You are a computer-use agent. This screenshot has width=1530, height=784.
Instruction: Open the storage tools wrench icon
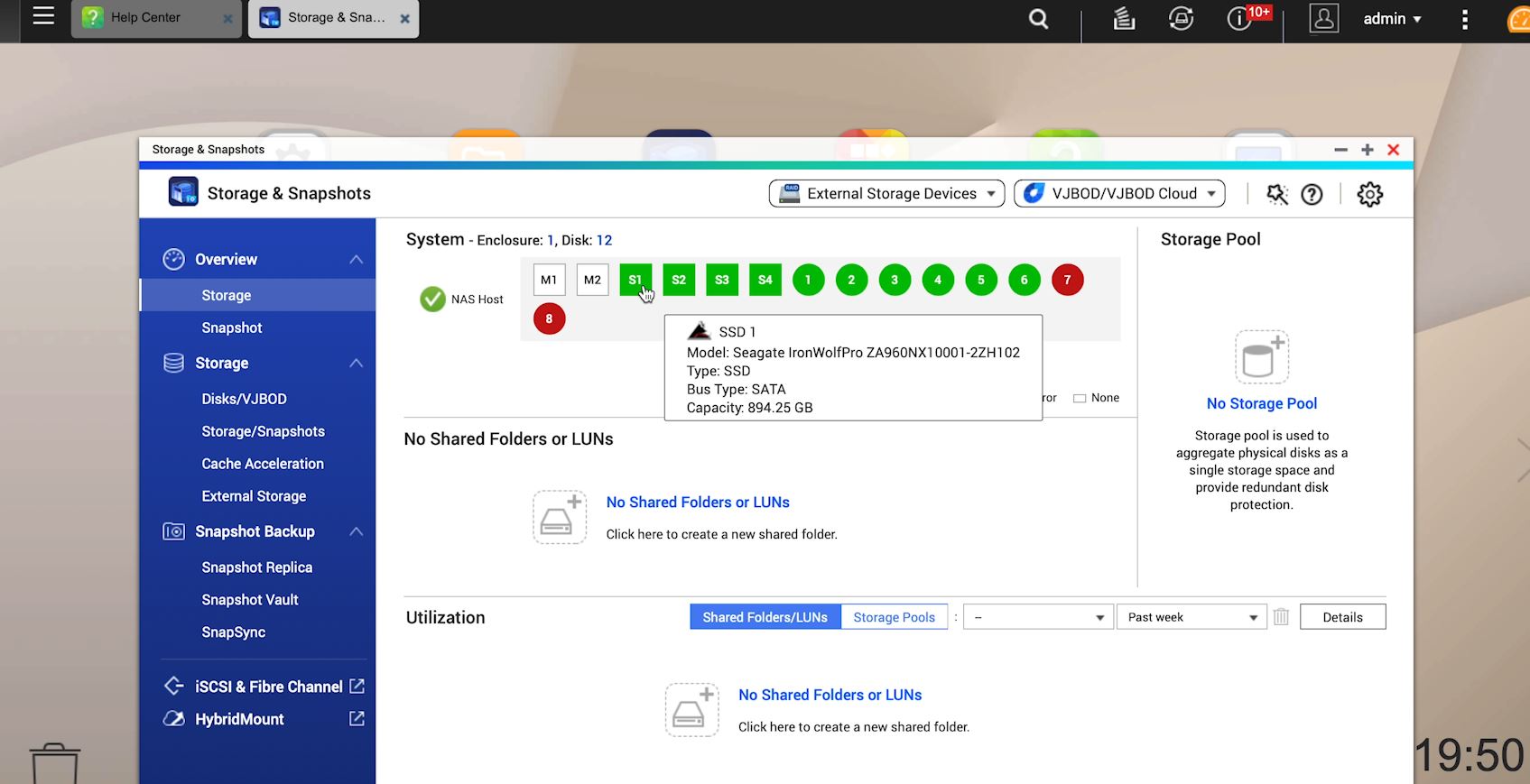click(1276, 194)
